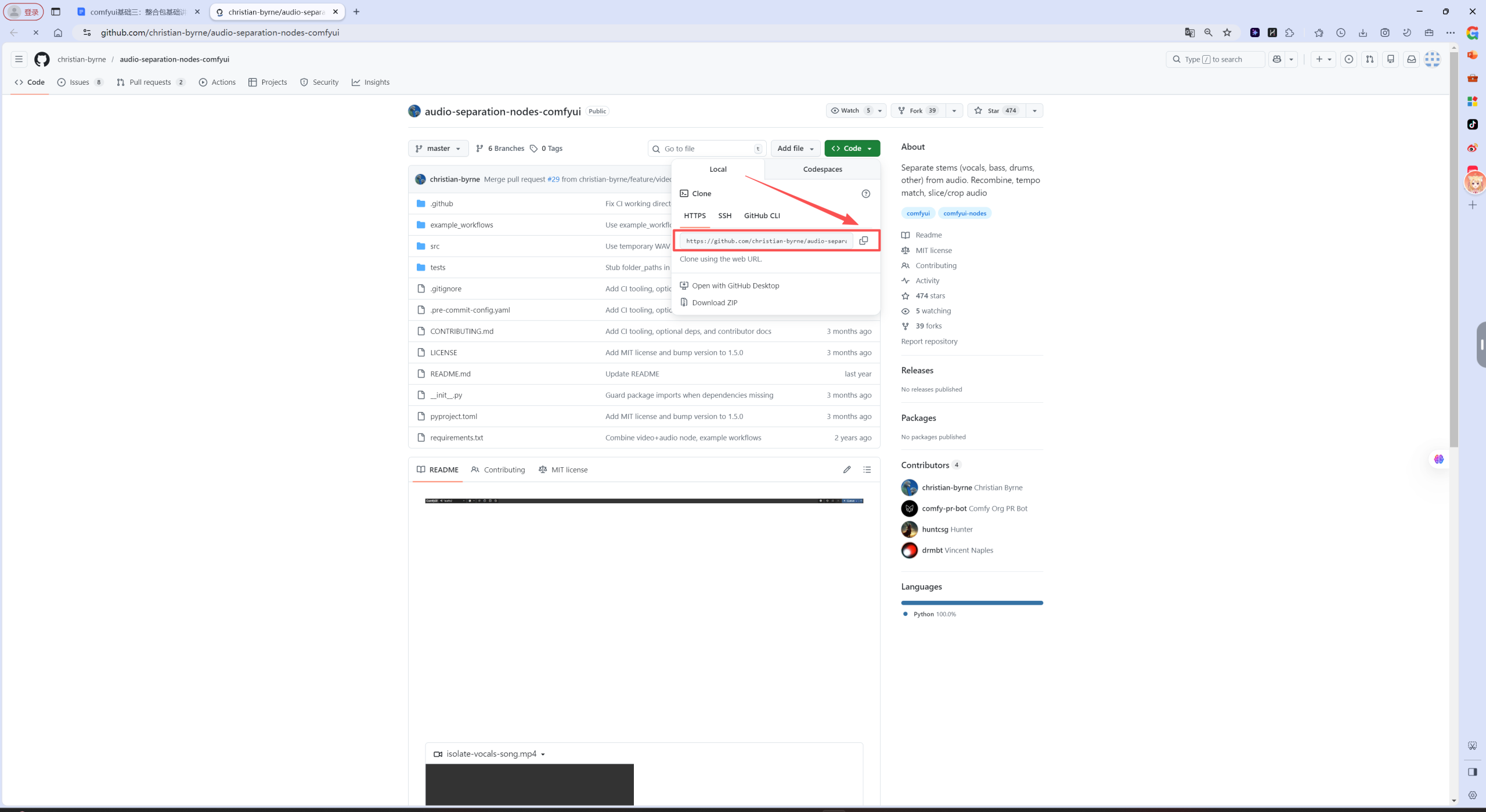Viewport: 1486px width, 812px height.
Task: Switch to MIT license tab in README panel
Action: point(562,470)
